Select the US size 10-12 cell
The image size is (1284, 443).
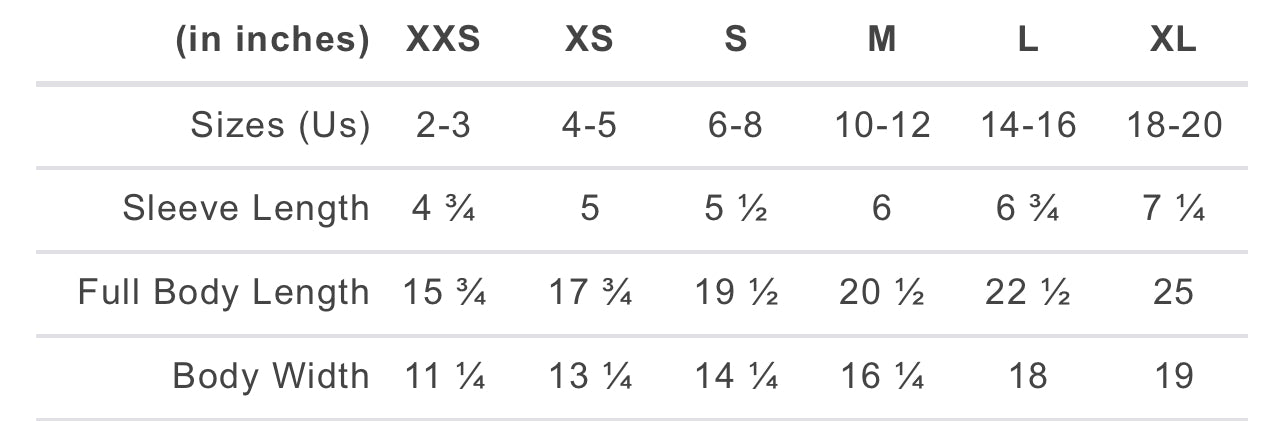pos(881,125)
